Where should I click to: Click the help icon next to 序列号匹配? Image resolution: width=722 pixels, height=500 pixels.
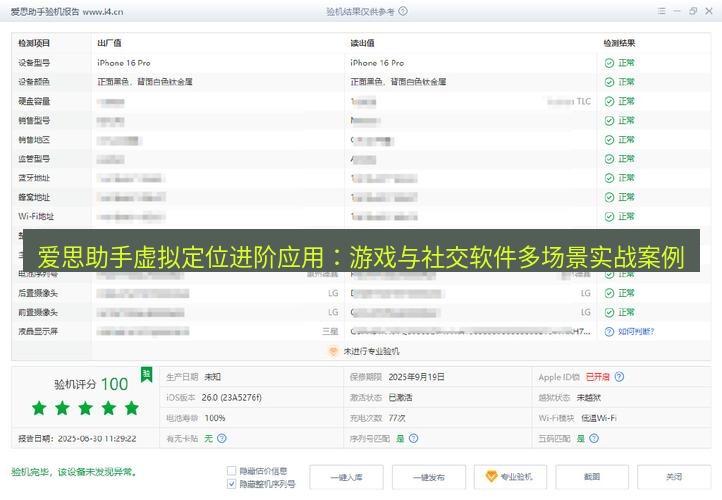[x=413, y=438]
